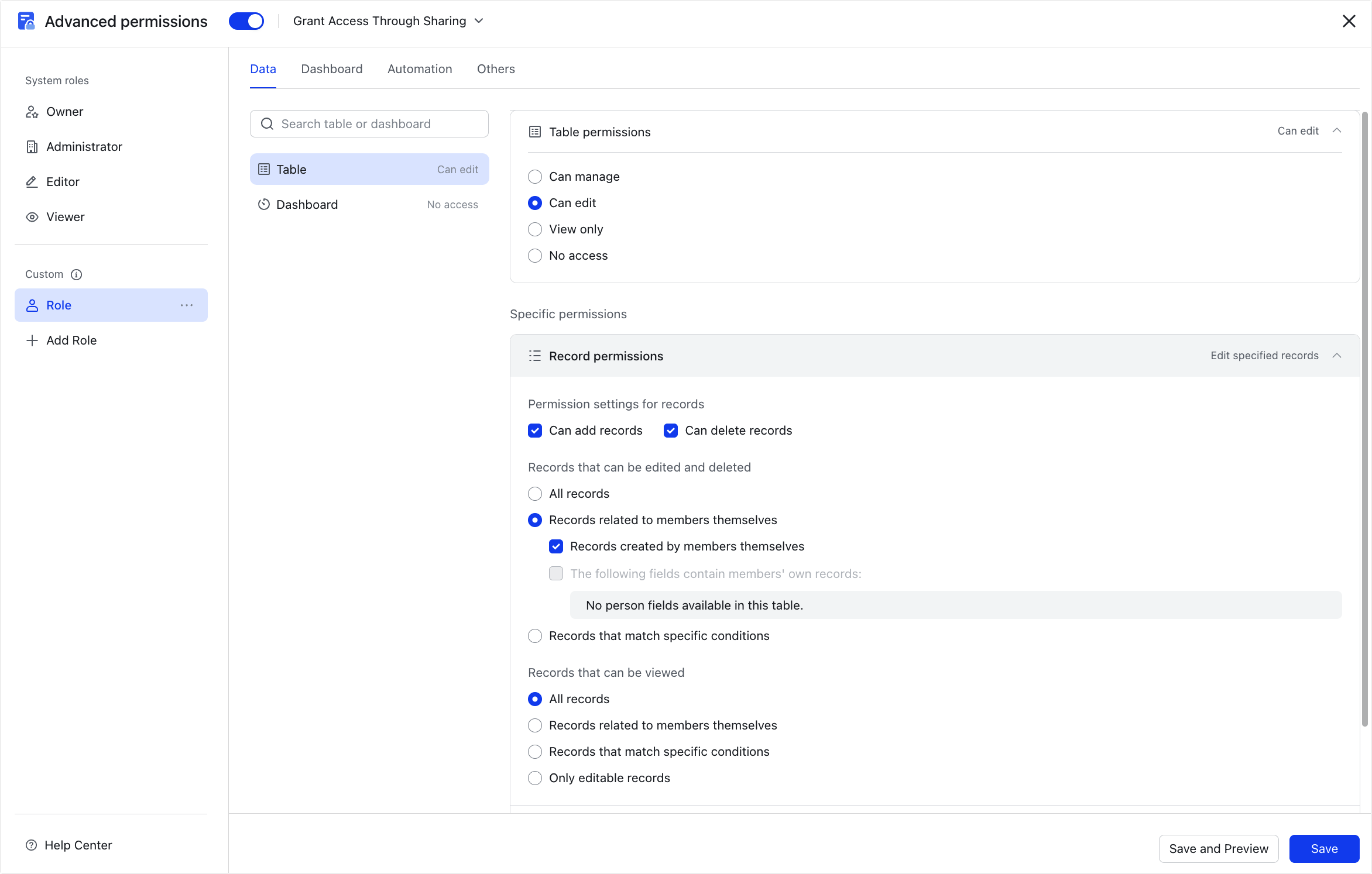Screen dimensions: 1372x874
Task: Click Save and Preview button
Action: (x=1219, y=849)
